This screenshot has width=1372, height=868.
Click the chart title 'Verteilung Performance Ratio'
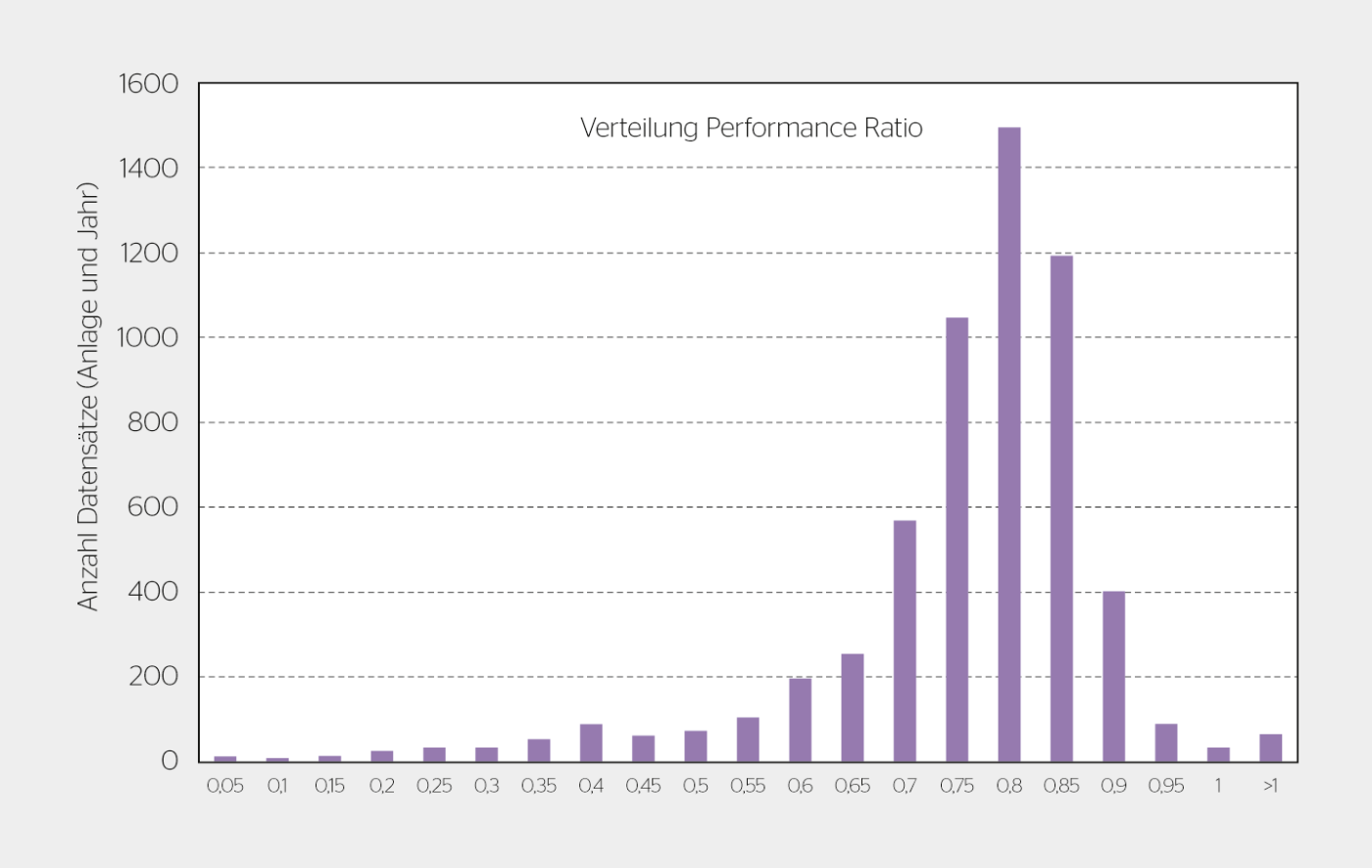[x=752, y=128]
